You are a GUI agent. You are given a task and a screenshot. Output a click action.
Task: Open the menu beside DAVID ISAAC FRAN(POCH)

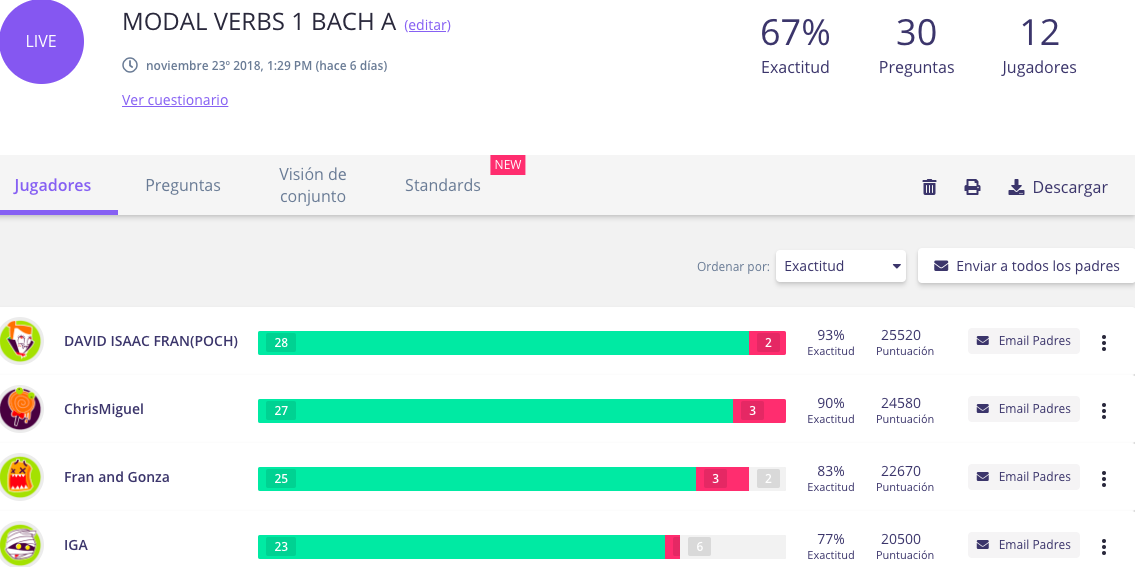coord(1103,343)
